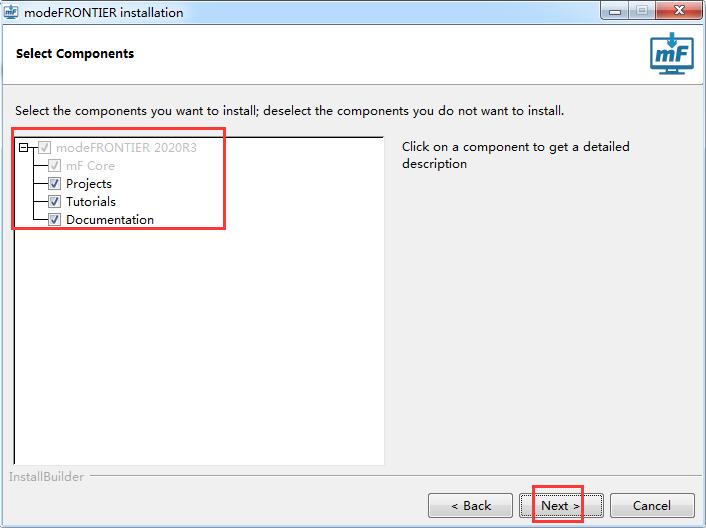
Task: Select the modeFRONTIER 2020R3 root label
Action: click(126, 148)
